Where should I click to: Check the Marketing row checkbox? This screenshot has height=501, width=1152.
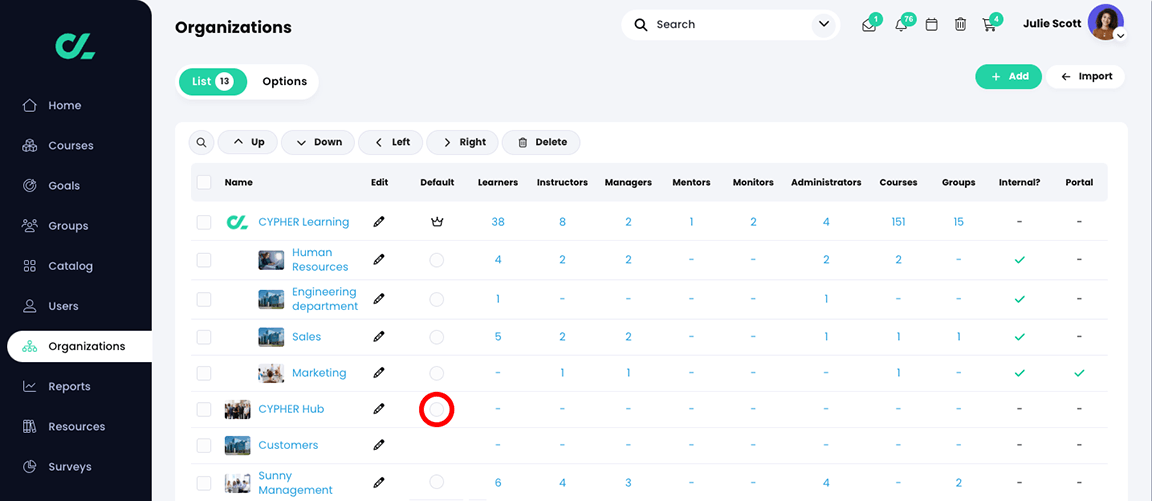[204, 373]
